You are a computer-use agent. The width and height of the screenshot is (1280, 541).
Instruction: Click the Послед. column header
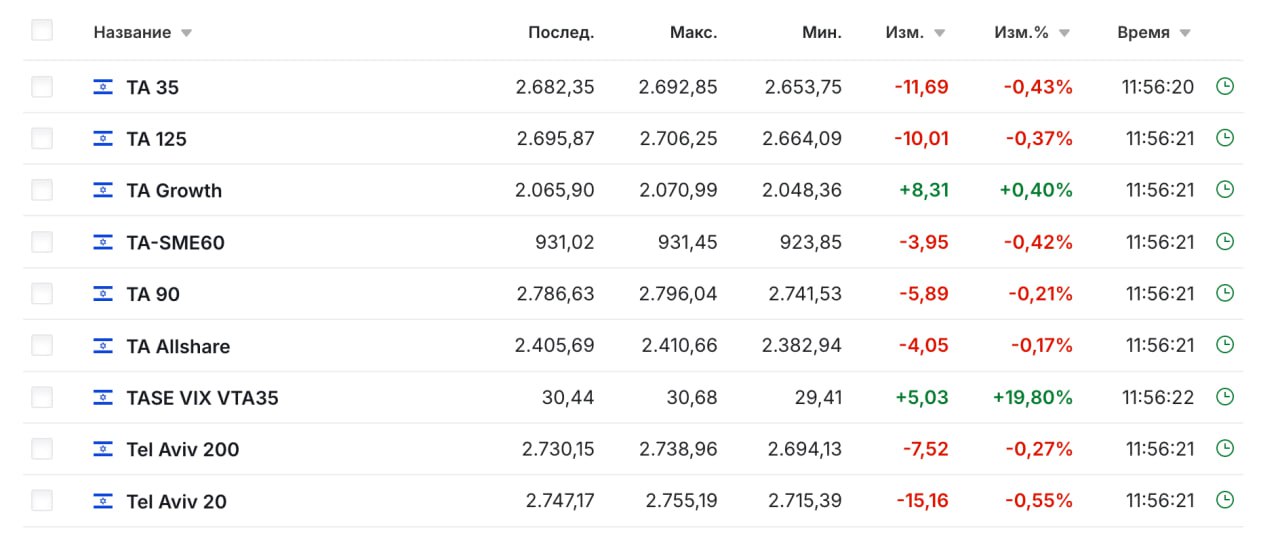point(561,32)
